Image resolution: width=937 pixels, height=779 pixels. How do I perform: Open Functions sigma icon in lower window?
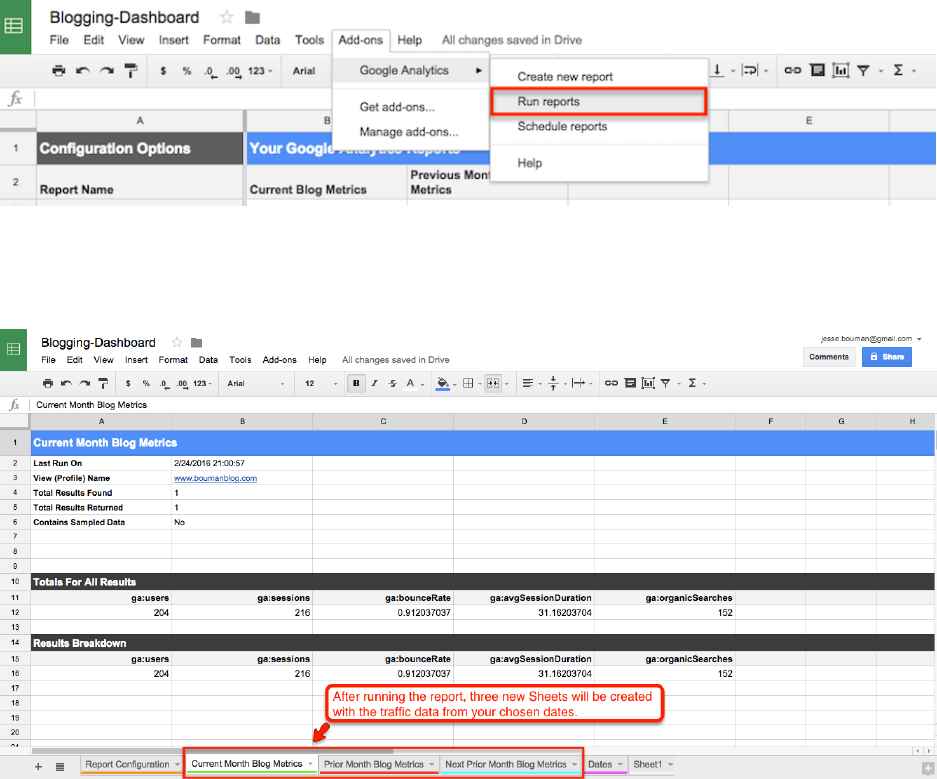[692, 384]
